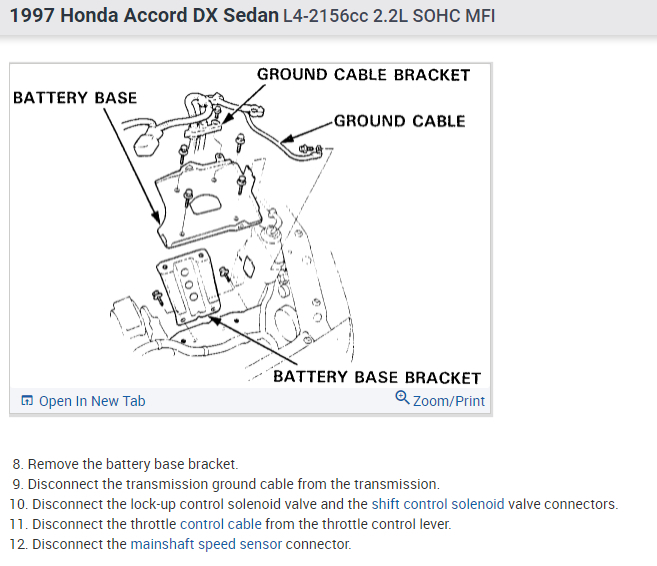The width and height of the screenshot is (657, 566).
Task: Click the BATTERY BASE label at upper left
Action: [74, 98]
